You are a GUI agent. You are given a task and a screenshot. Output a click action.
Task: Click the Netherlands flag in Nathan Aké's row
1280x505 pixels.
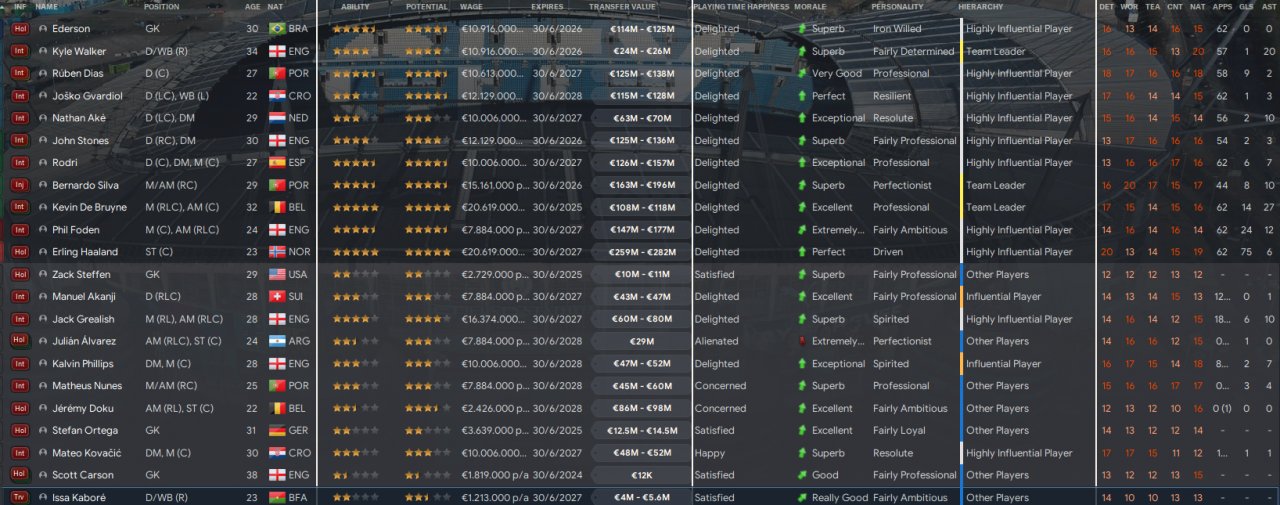277,118
